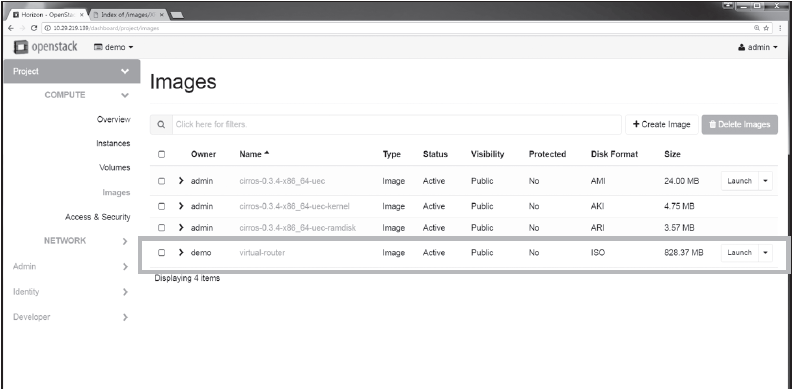This screenshot has height=389, width=793.
Task: Close the Horizon browser tab
Action: (x=82, y=15)
